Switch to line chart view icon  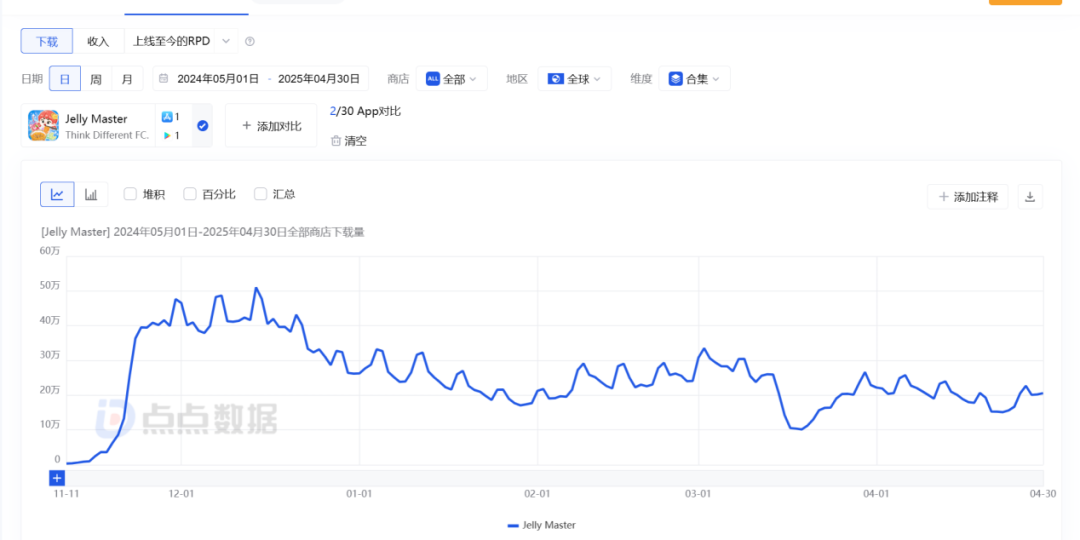pyautogui.click(x=57, y=194)
